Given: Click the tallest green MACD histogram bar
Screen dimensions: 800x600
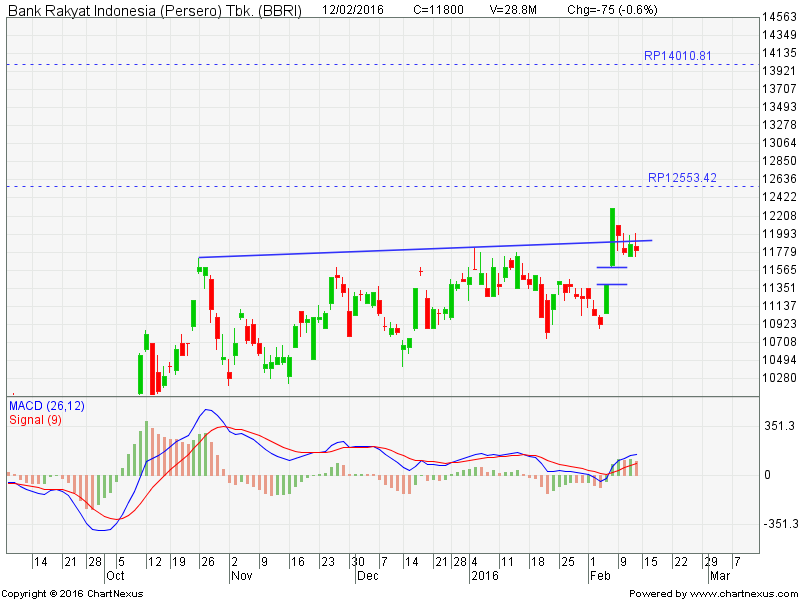Looking at the screenshot, I should pos(146,447).
